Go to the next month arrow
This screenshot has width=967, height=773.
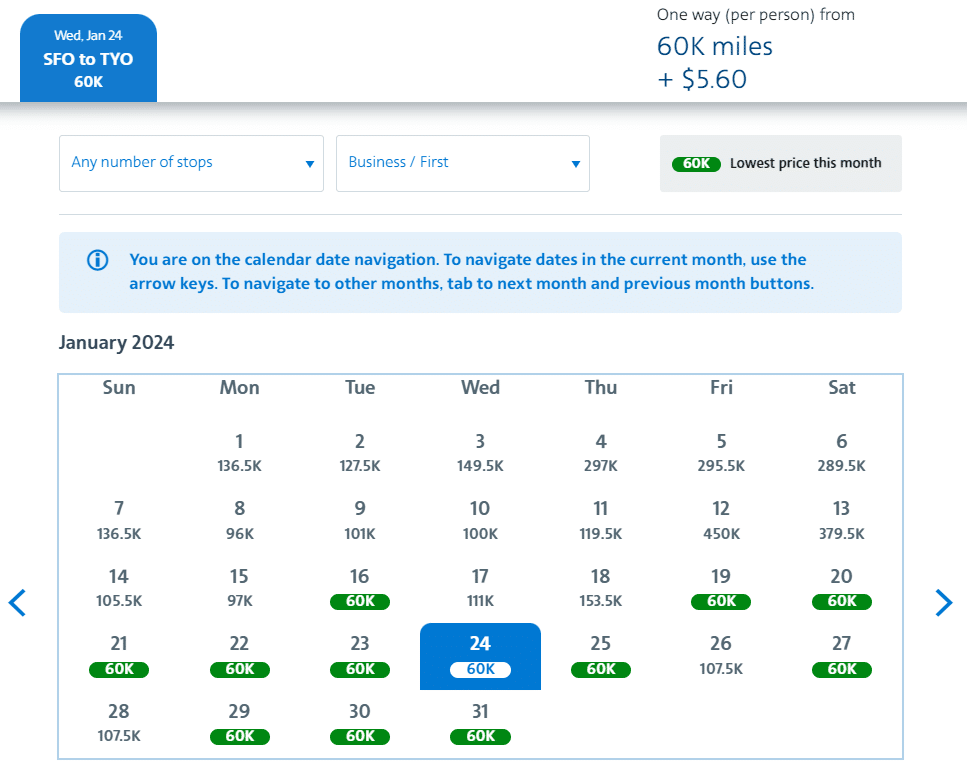(943, 602)
